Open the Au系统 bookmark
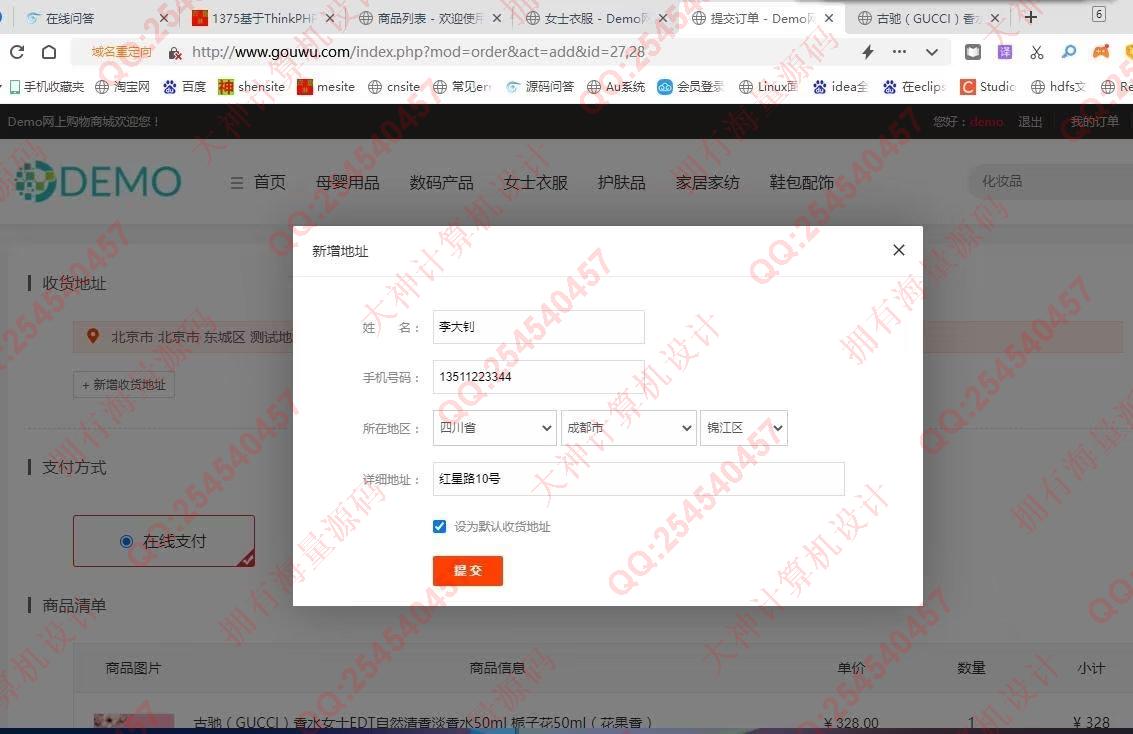Viewport: 1133px width, 734px height. tap(616, 87)
